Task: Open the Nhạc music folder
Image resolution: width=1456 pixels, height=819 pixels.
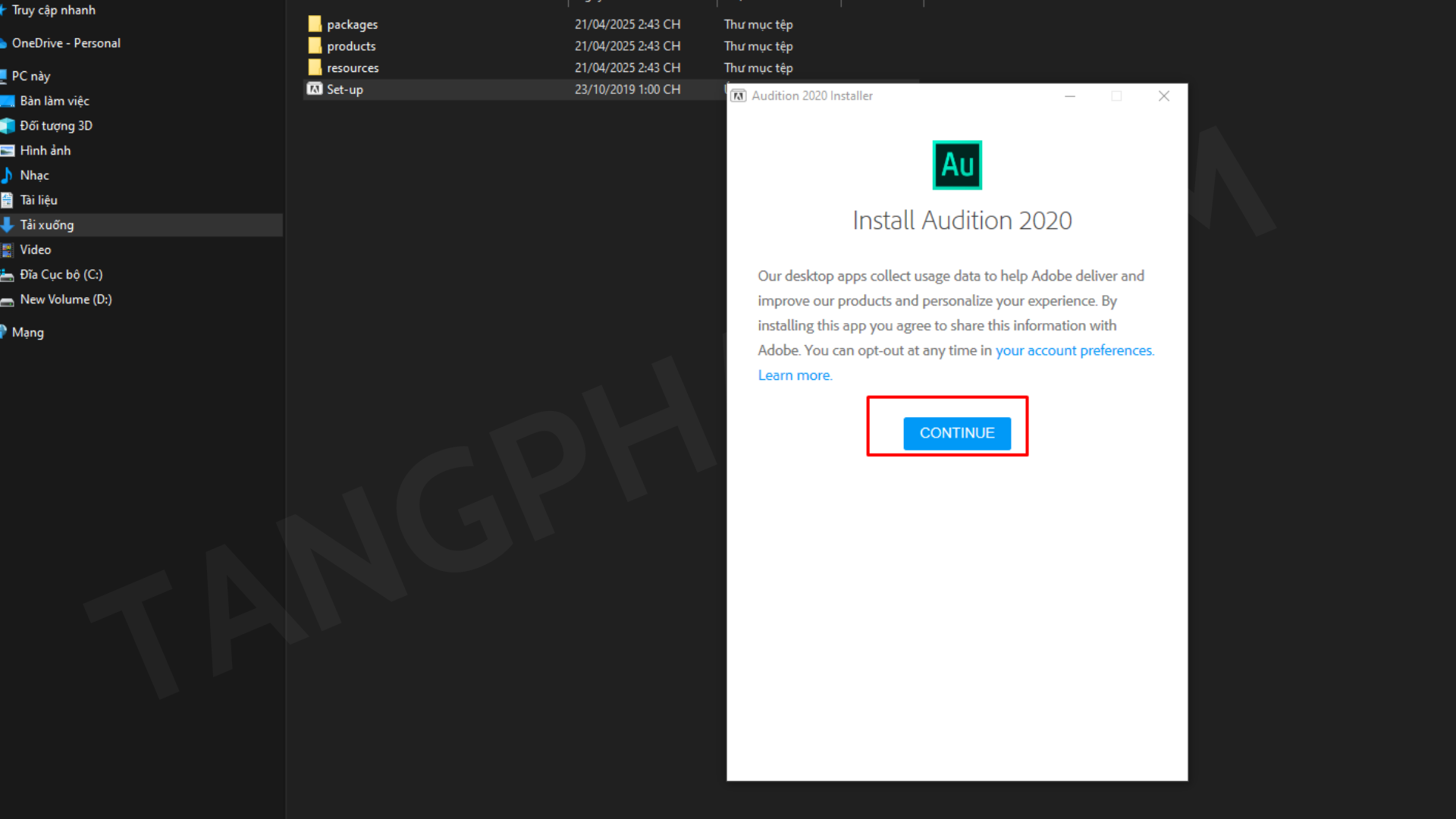Action: pyautogui.click(x=34, y=175)
